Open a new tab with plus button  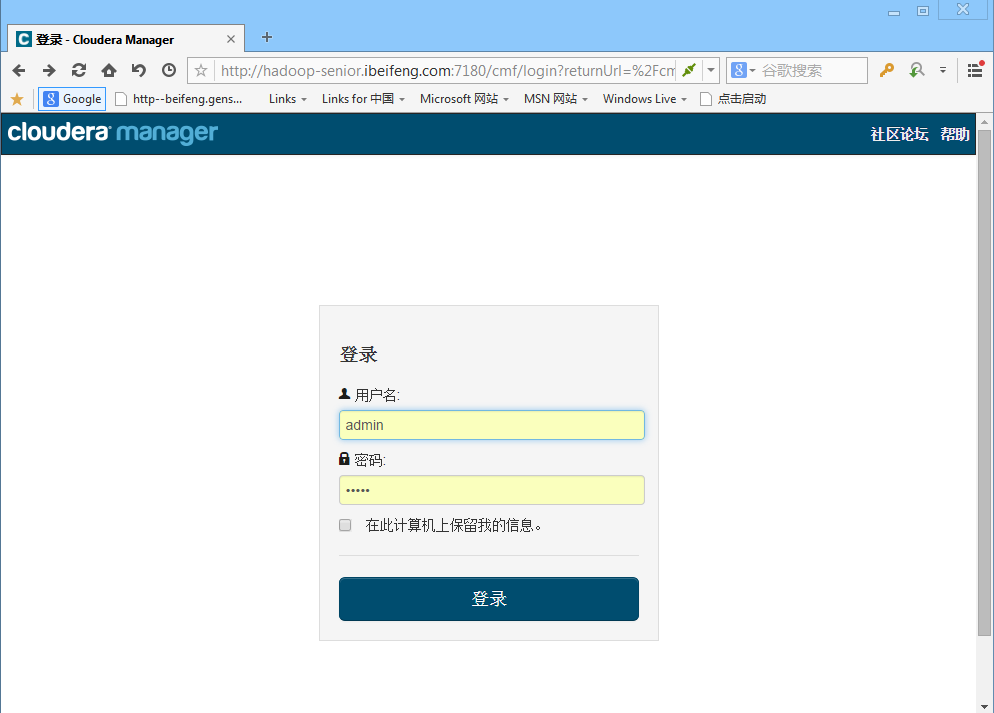click(267, 37)
